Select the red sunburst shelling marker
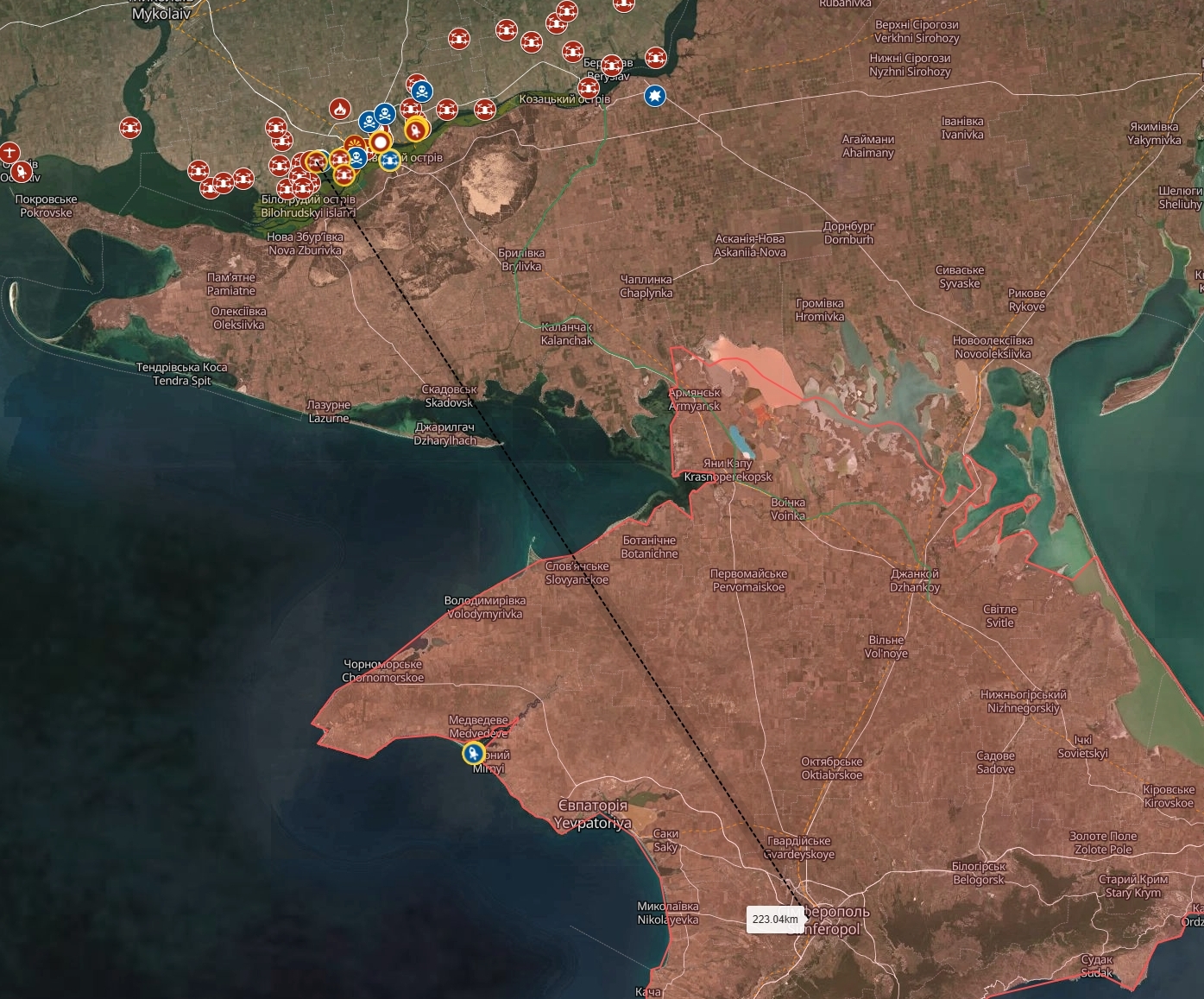 (x=353, y=144)
